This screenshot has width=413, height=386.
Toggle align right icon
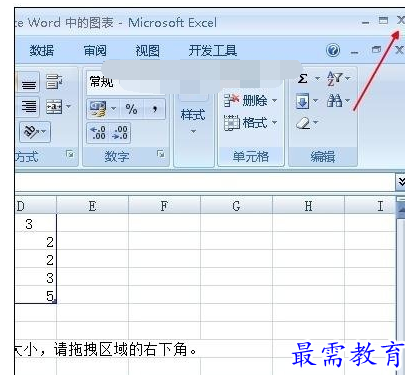coord(29,107)
